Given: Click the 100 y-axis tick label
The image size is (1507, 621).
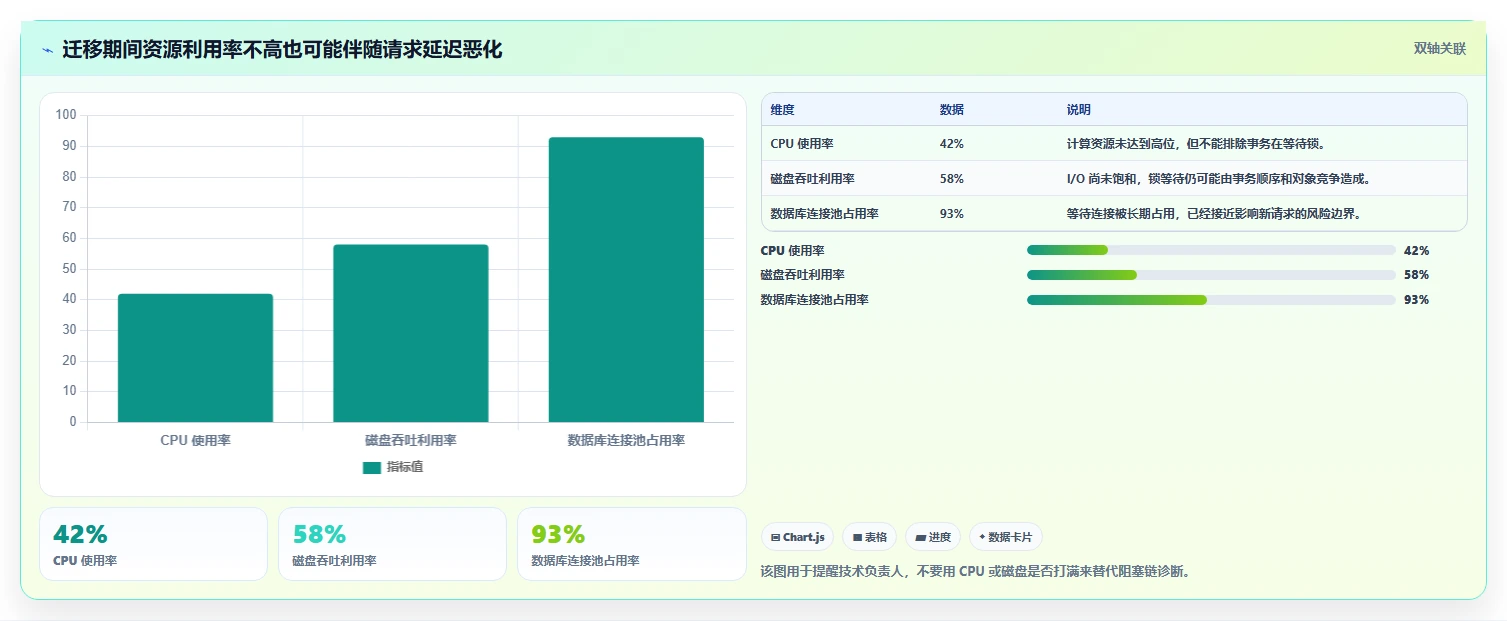Looking at the screenshot, I should coord(66,115).
